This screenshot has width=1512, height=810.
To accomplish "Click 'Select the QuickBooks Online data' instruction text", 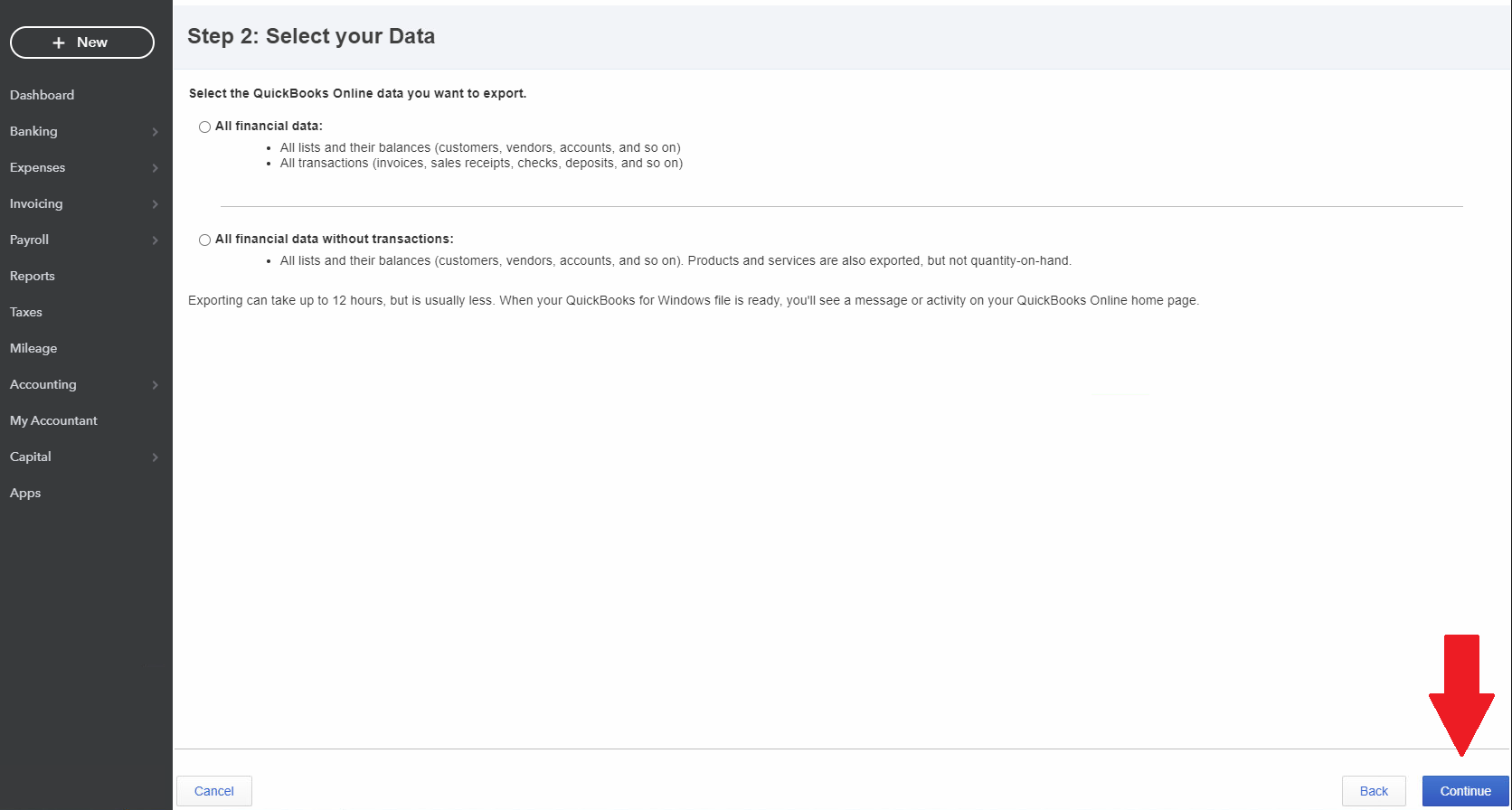I will click(x=357, y=93).
